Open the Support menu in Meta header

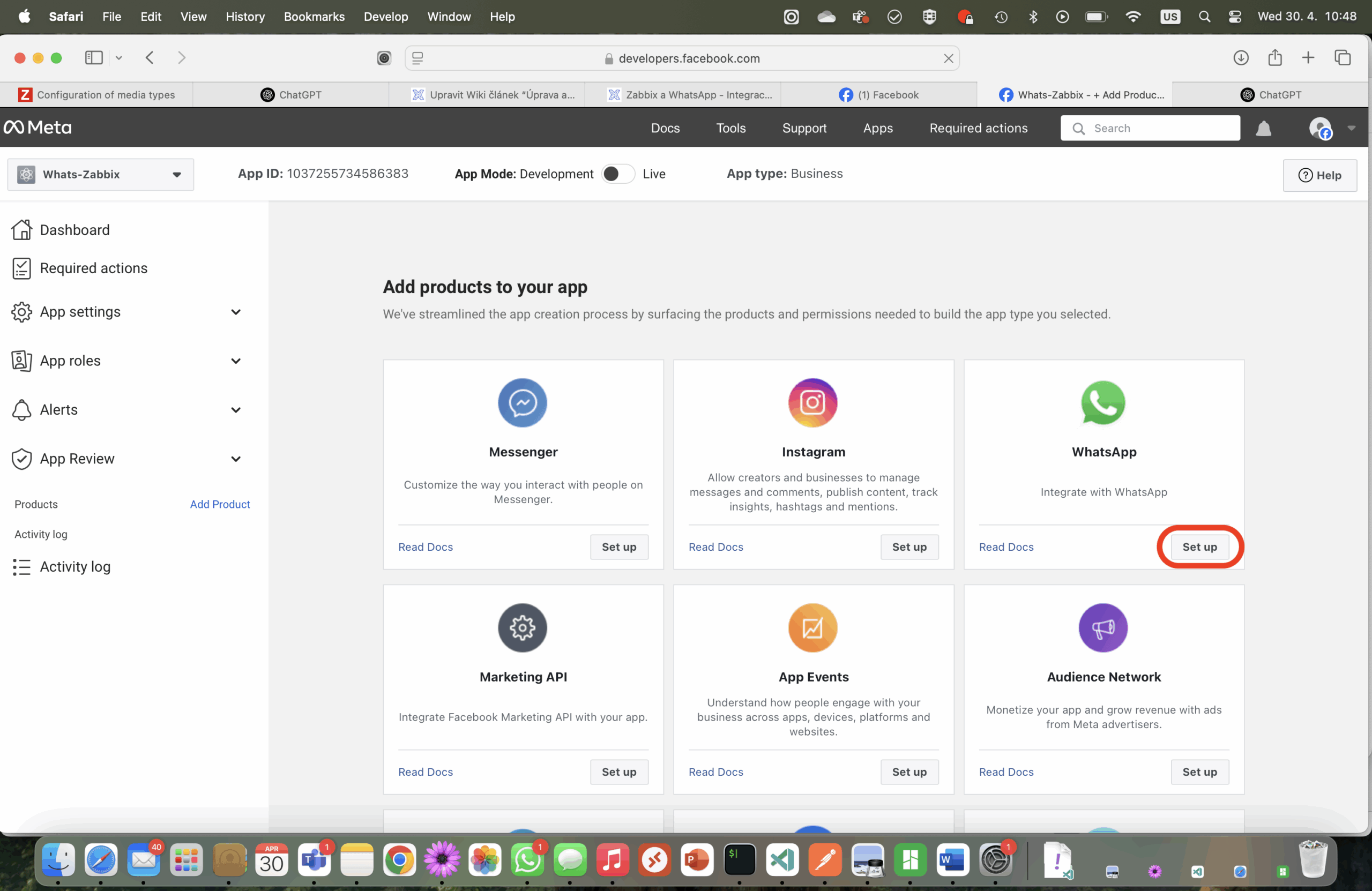click(804, 128)
